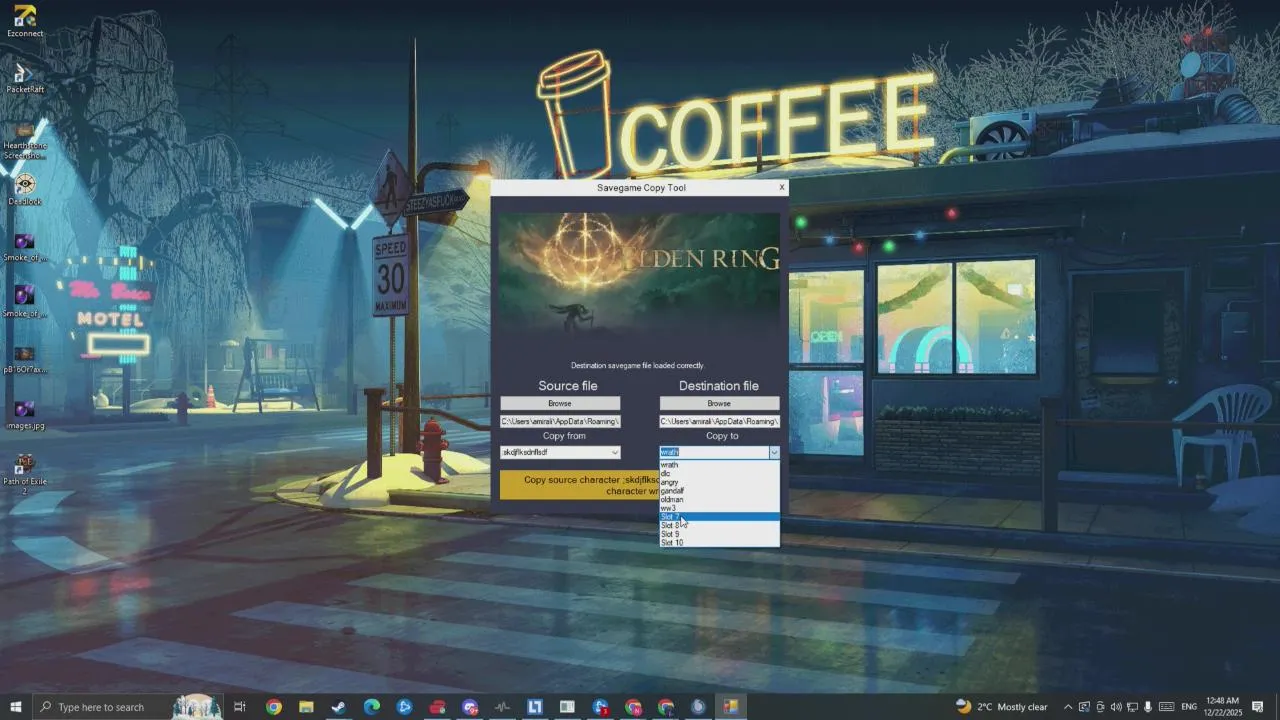Screen dimensions: 1280x720
Task: Click microphone icon in system tray
Action: (1148, 707)
